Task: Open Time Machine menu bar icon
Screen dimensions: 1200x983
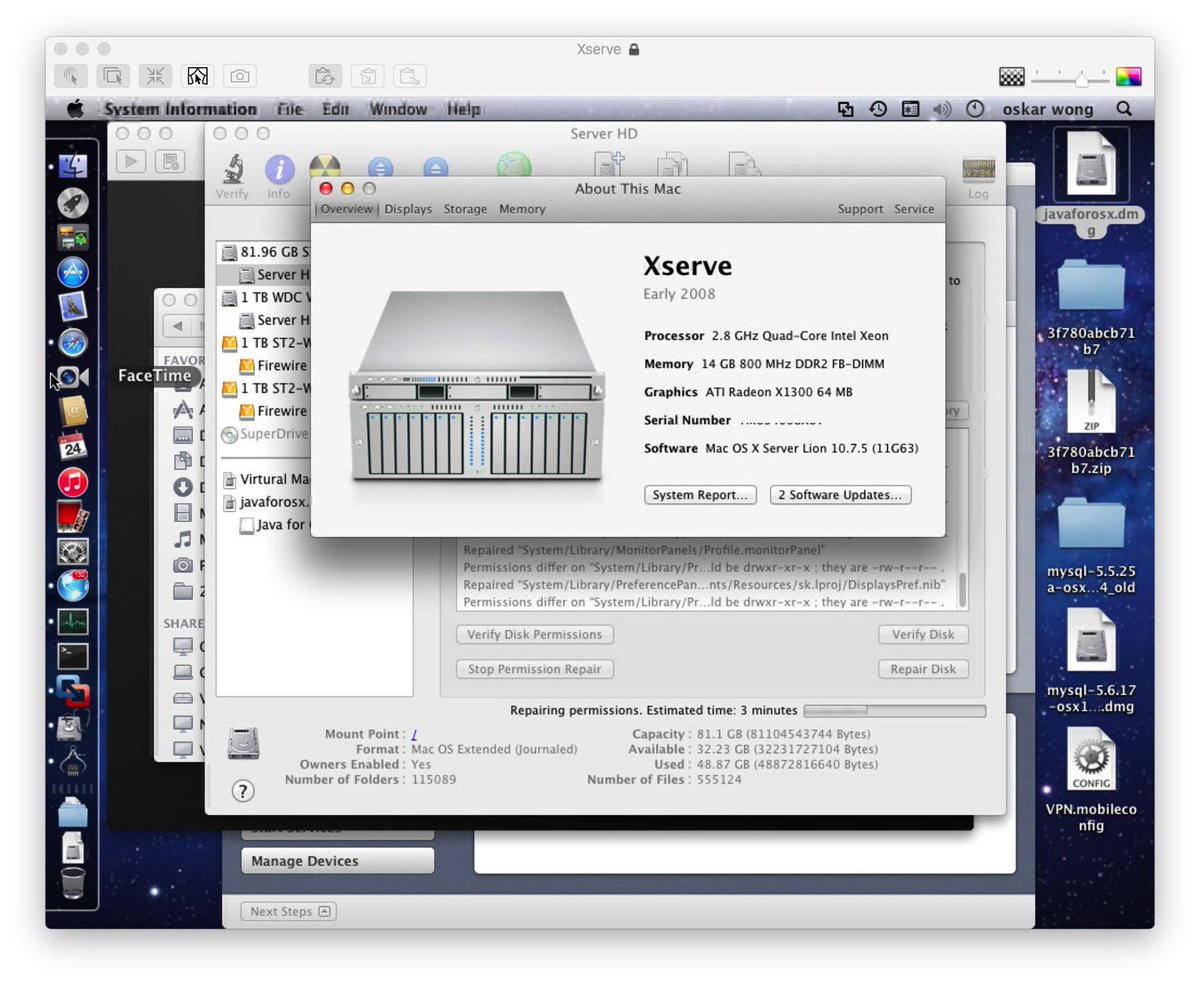Action: [x=877, y=109]
